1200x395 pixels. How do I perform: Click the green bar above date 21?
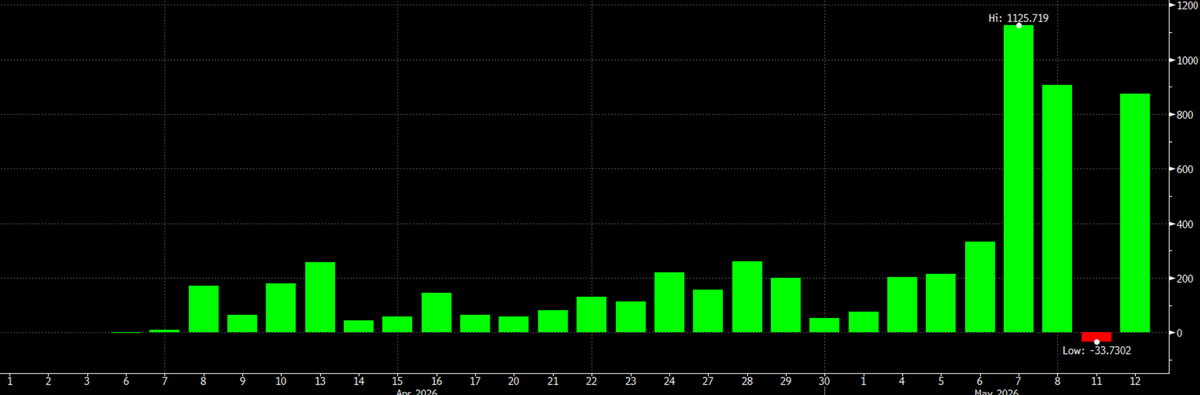click(x=553, y=321)
